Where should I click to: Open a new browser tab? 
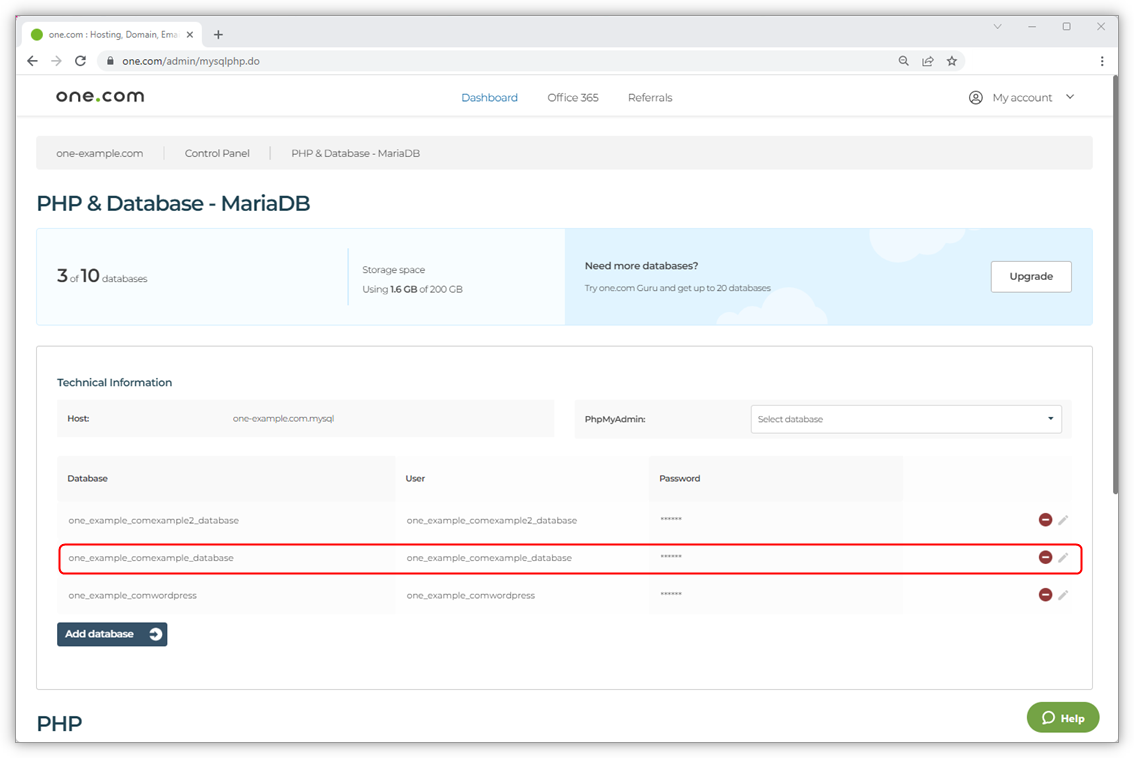[x=218, y=34]
